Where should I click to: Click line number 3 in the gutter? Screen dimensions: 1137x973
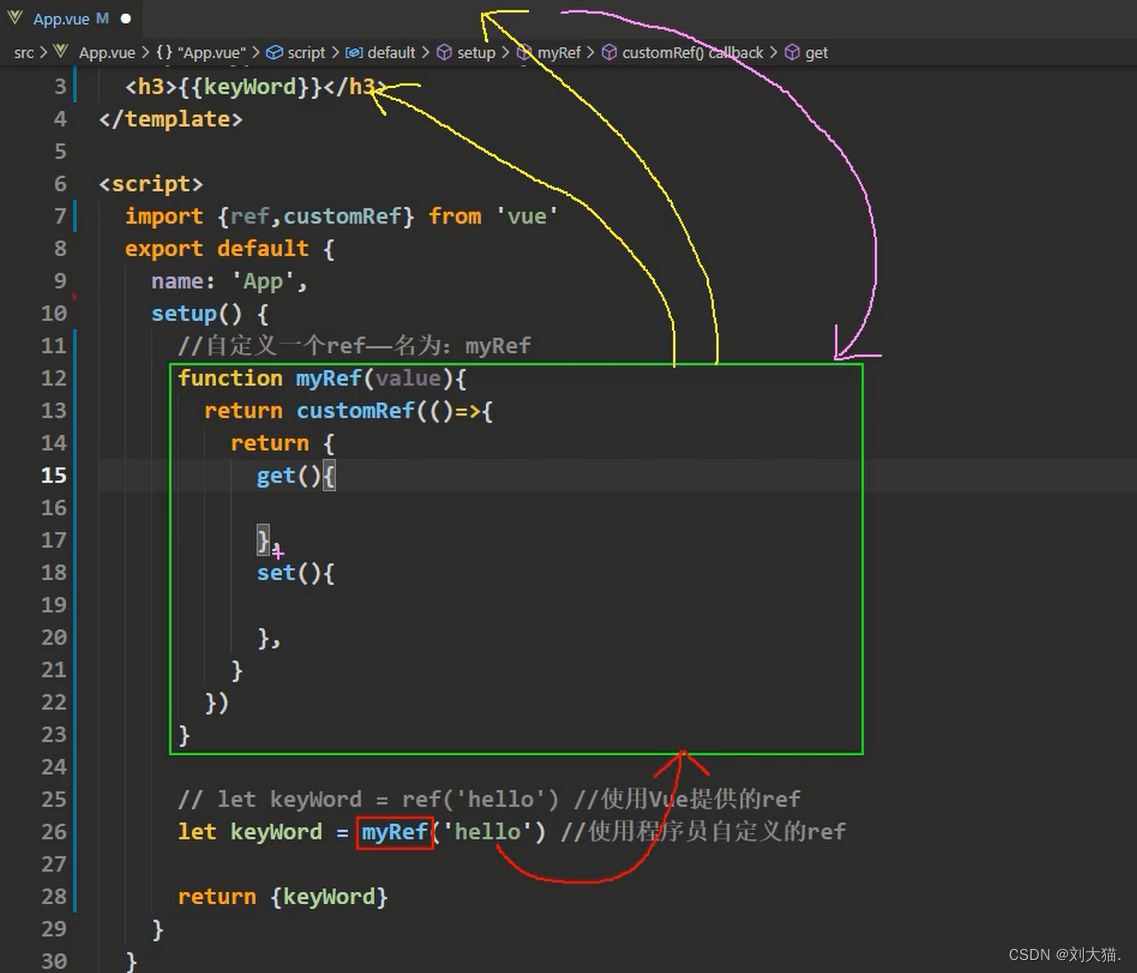click(x=60, y=87)
